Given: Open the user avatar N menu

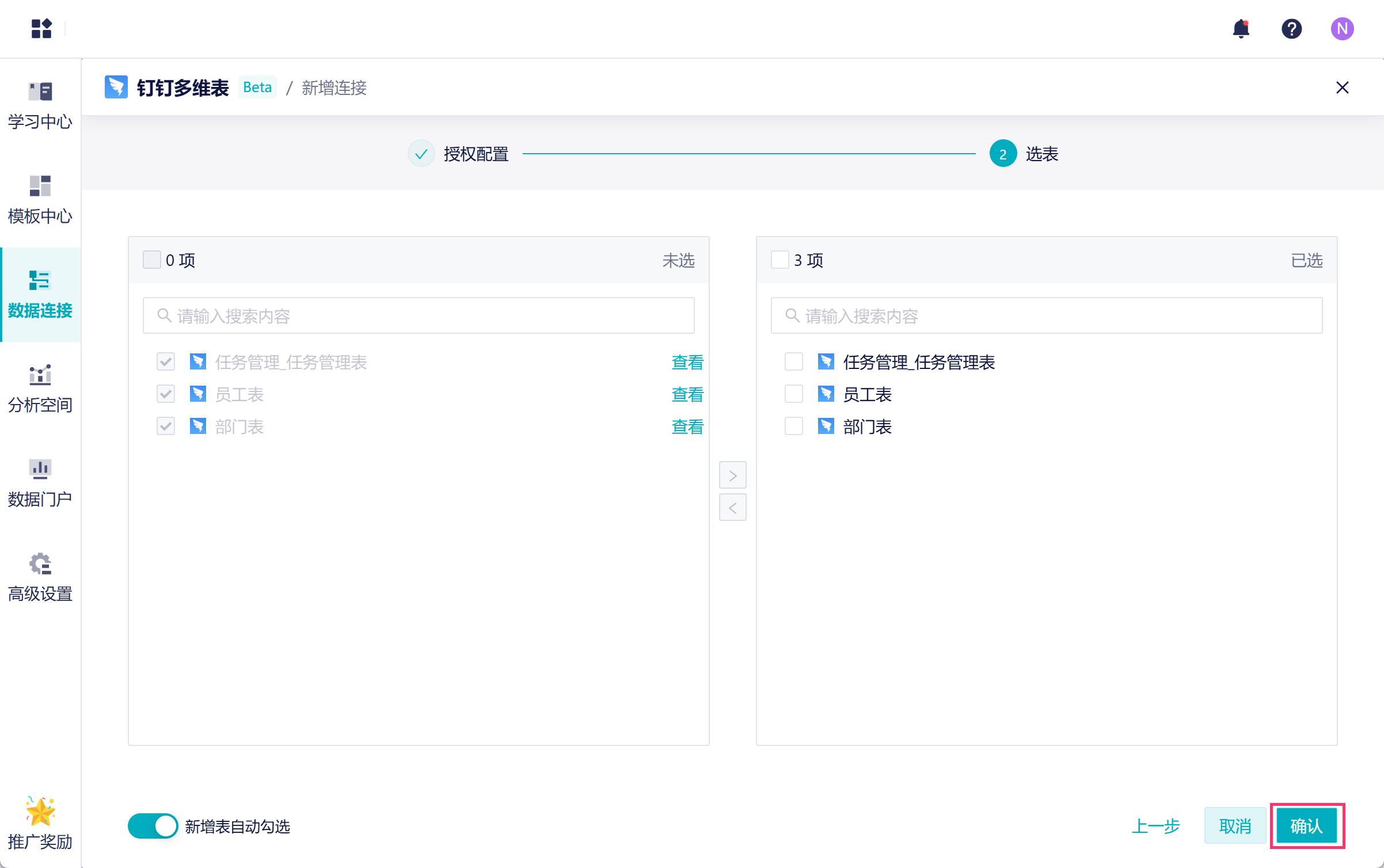Looking at the screenshot, I should 1342,29.
